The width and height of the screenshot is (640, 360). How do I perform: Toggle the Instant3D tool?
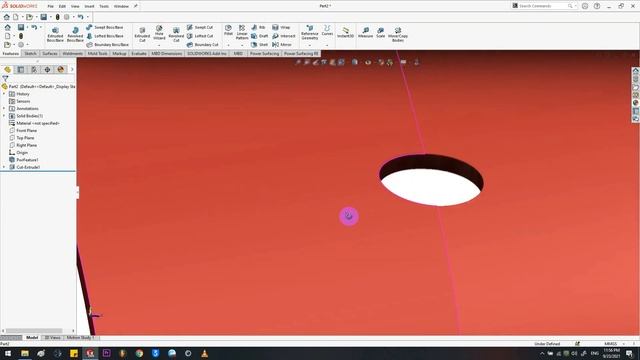(345, 33)
